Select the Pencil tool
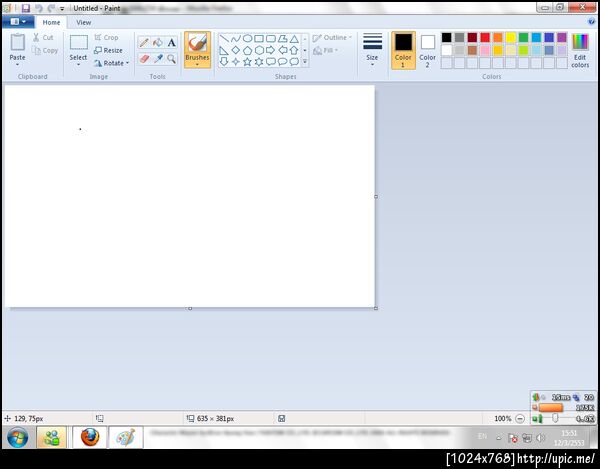 pyautogui.click(x=144, y=42)
